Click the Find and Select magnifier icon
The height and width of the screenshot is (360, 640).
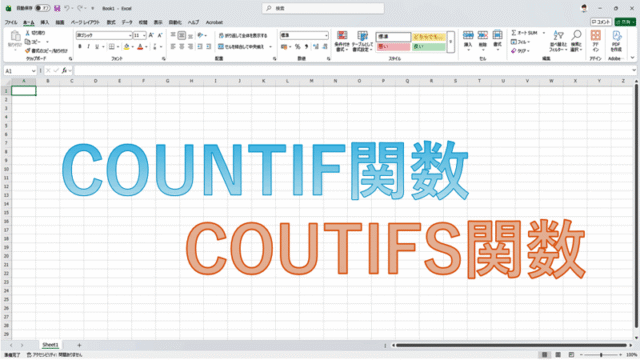point(576,41)
